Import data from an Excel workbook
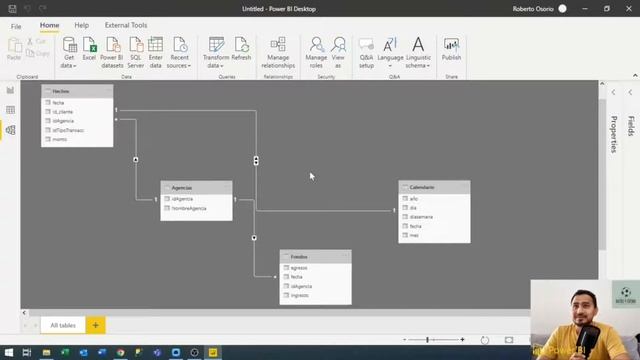 (89, 49)
